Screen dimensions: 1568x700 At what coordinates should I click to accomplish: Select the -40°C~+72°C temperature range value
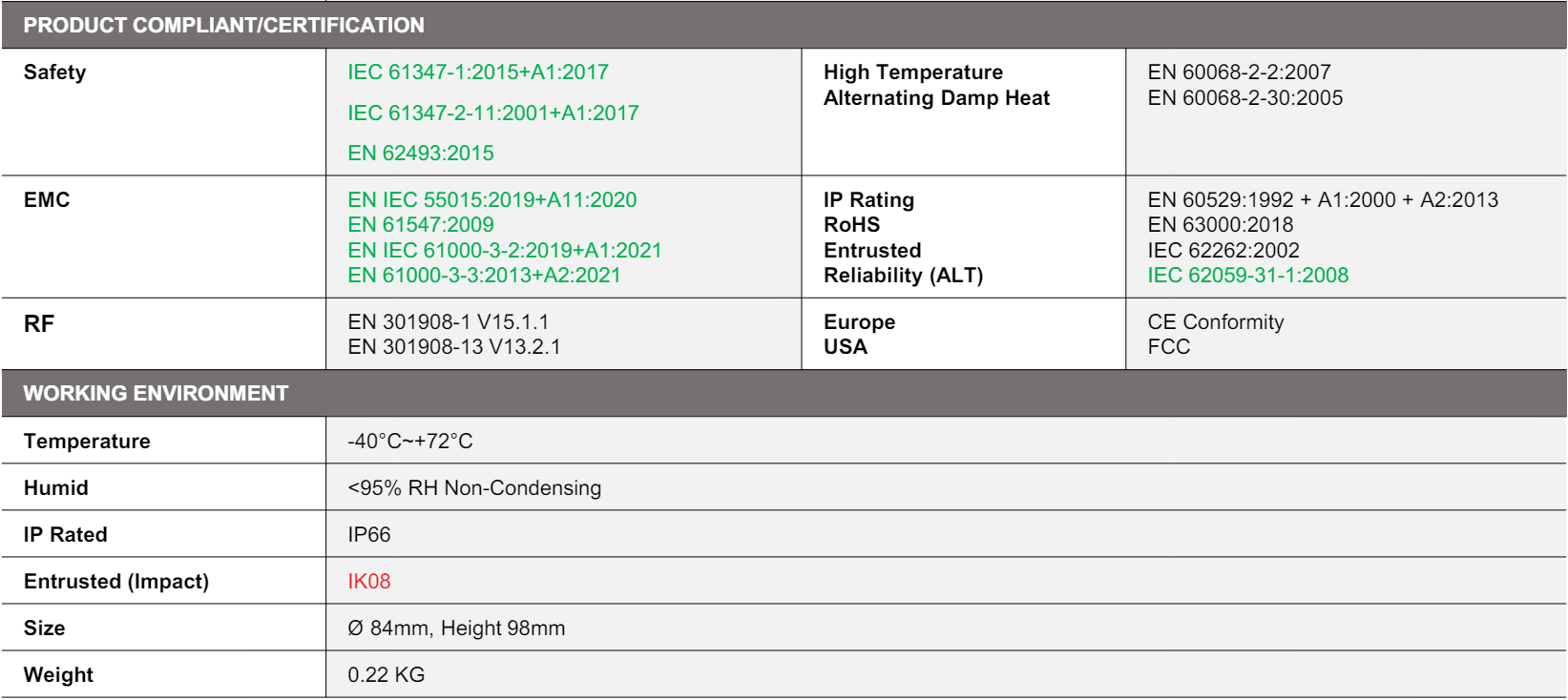tap(409, 442)
